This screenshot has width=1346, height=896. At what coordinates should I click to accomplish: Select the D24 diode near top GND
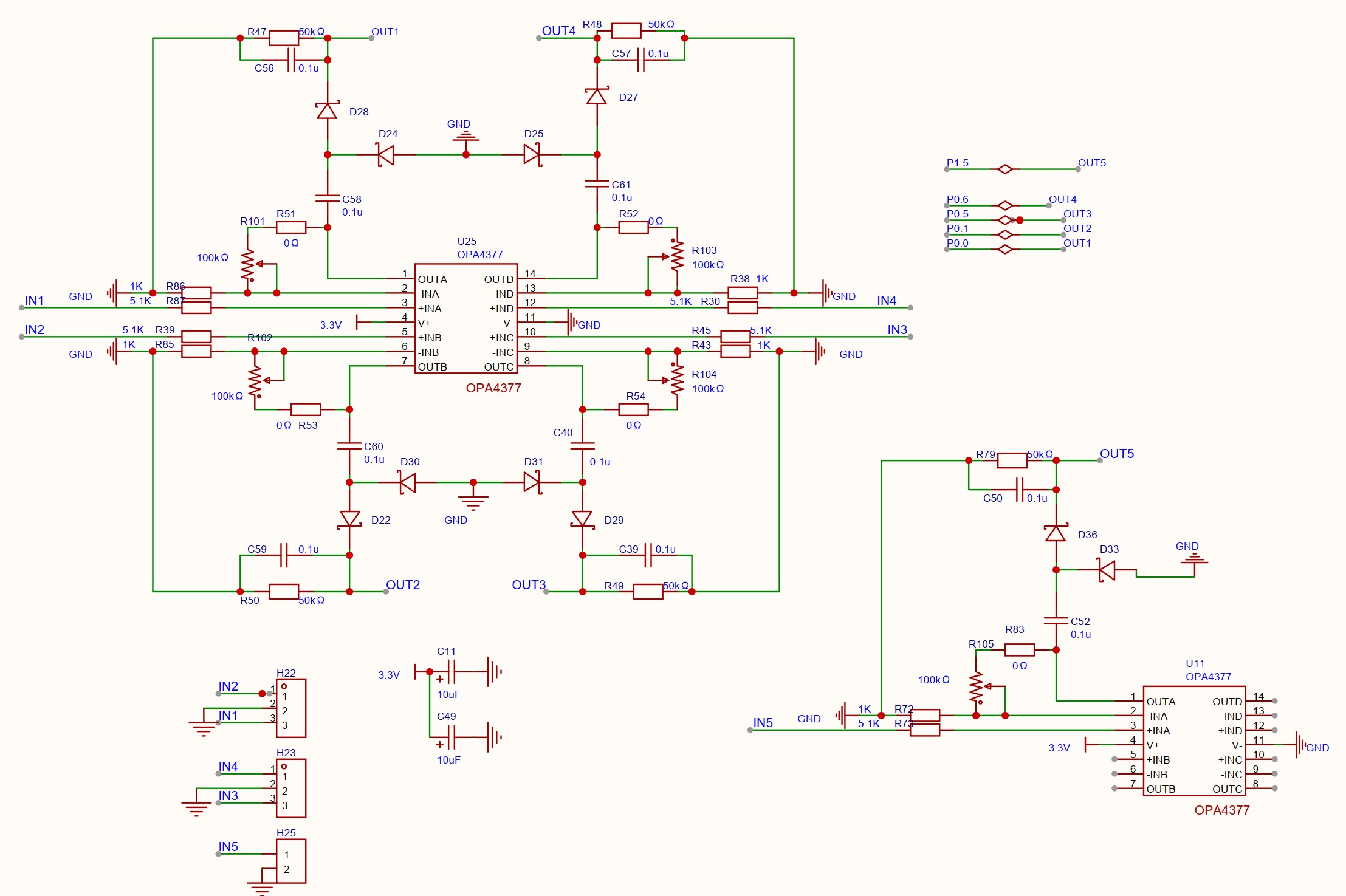[x=386, y=154]
